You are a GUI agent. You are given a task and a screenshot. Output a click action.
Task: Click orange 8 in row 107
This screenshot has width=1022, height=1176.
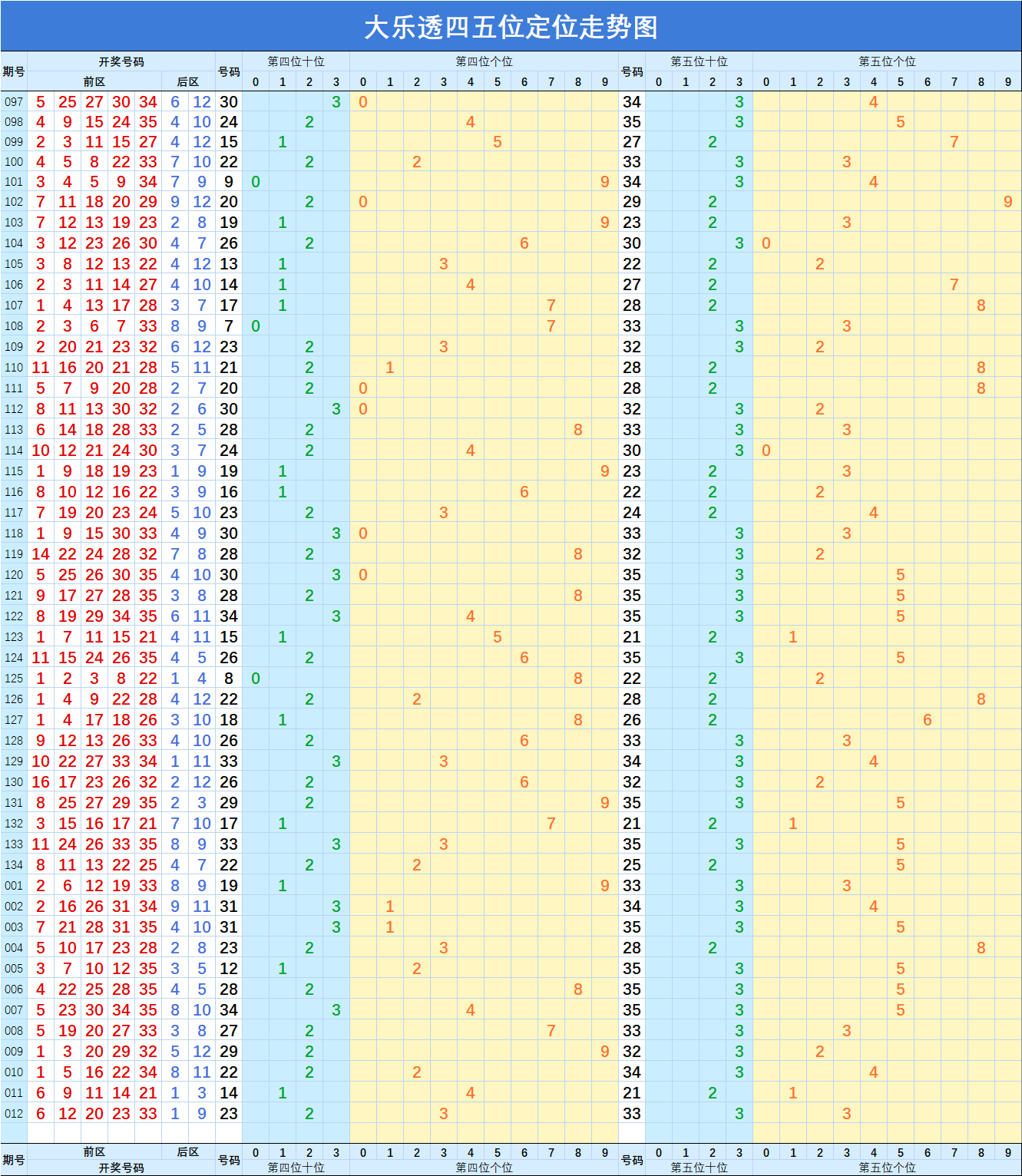(981, 305)
